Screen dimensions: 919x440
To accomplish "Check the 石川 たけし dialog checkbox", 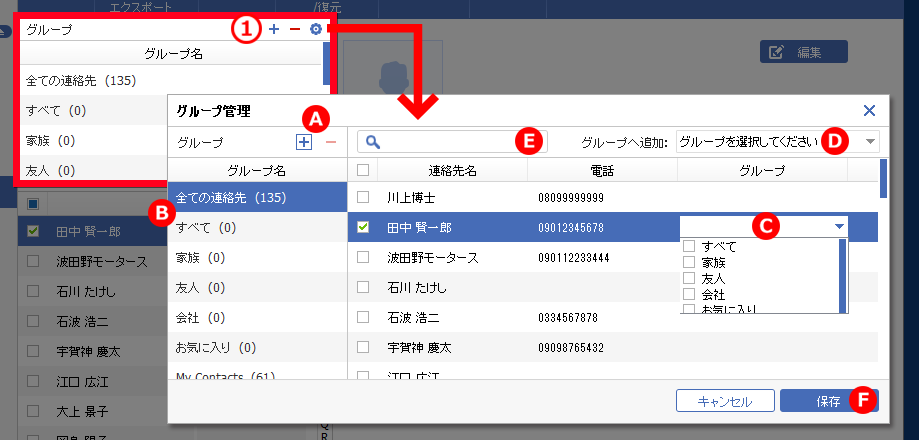I will tap(363, 287).
